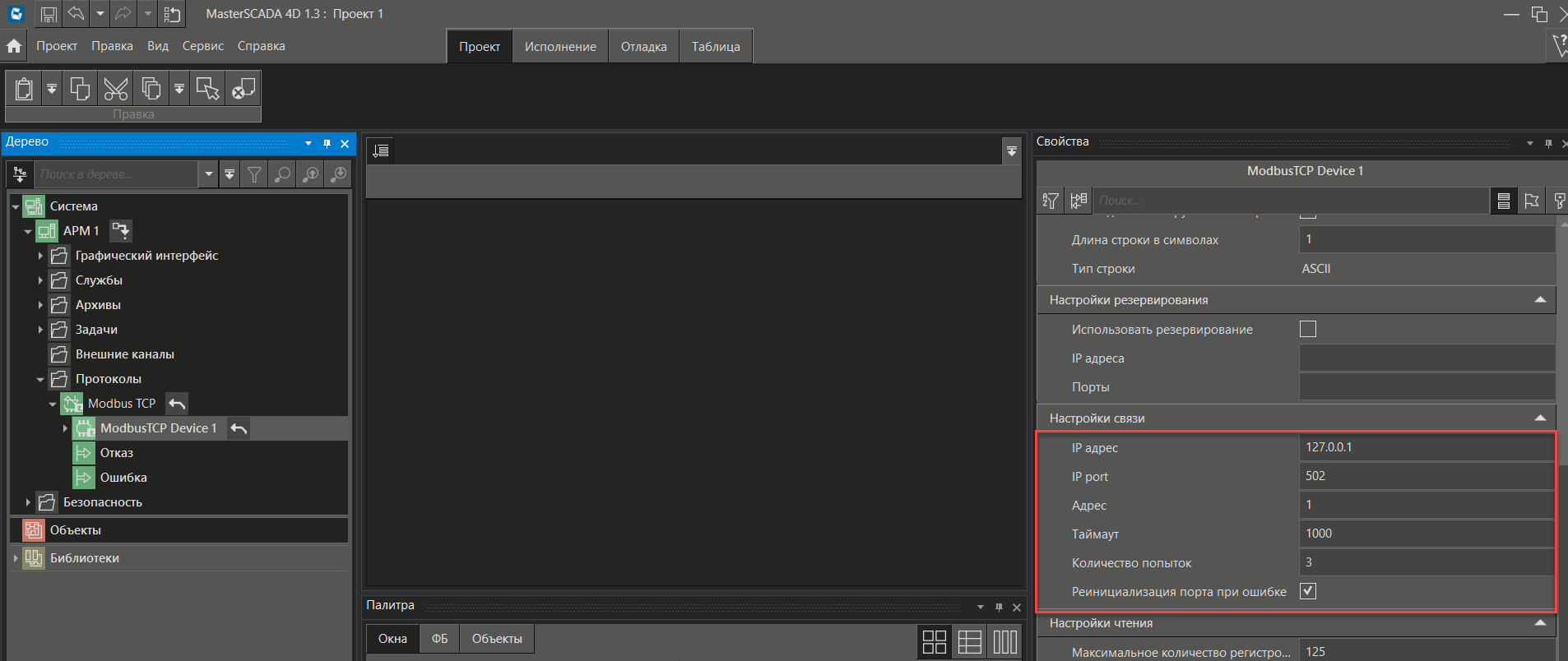1568x661 pixels.
Task: Expand the Архивы folder
Action: click(40, 305)
